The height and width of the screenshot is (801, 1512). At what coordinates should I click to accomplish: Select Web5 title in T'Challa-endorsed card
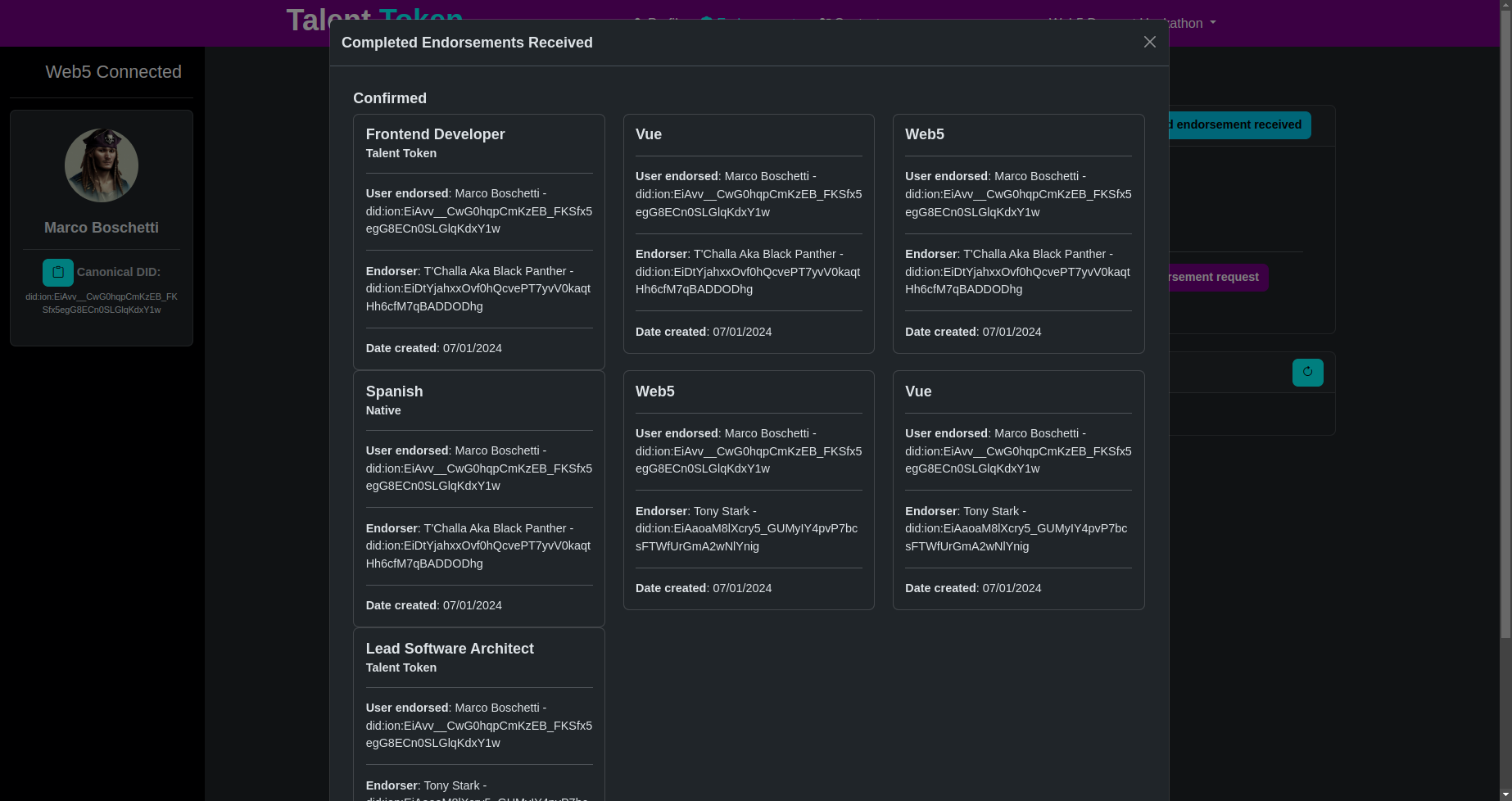(925, 134)
